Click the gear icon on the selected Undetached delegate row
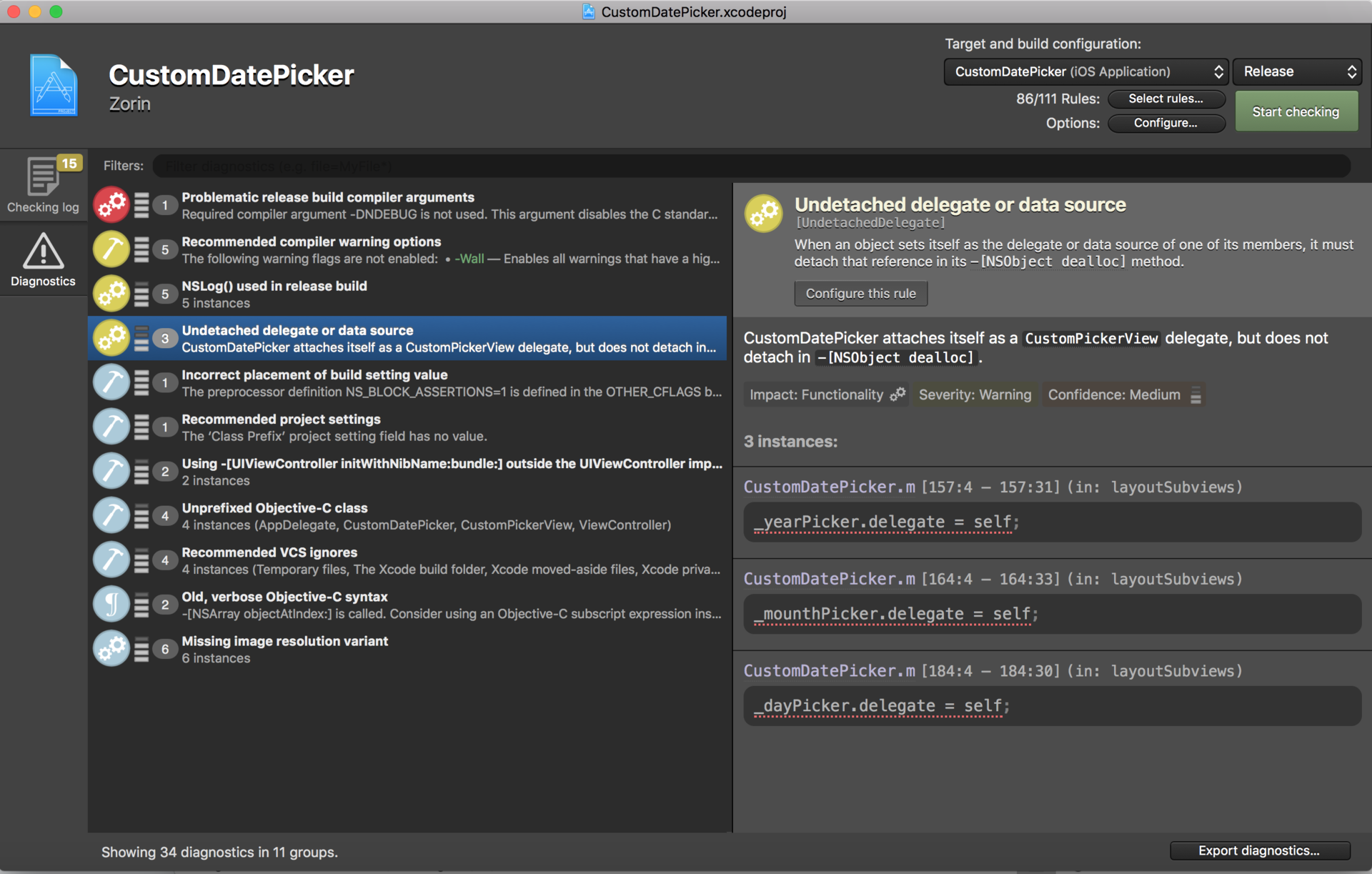This screenshot has height=874, width=1372. tap(111, 337)
